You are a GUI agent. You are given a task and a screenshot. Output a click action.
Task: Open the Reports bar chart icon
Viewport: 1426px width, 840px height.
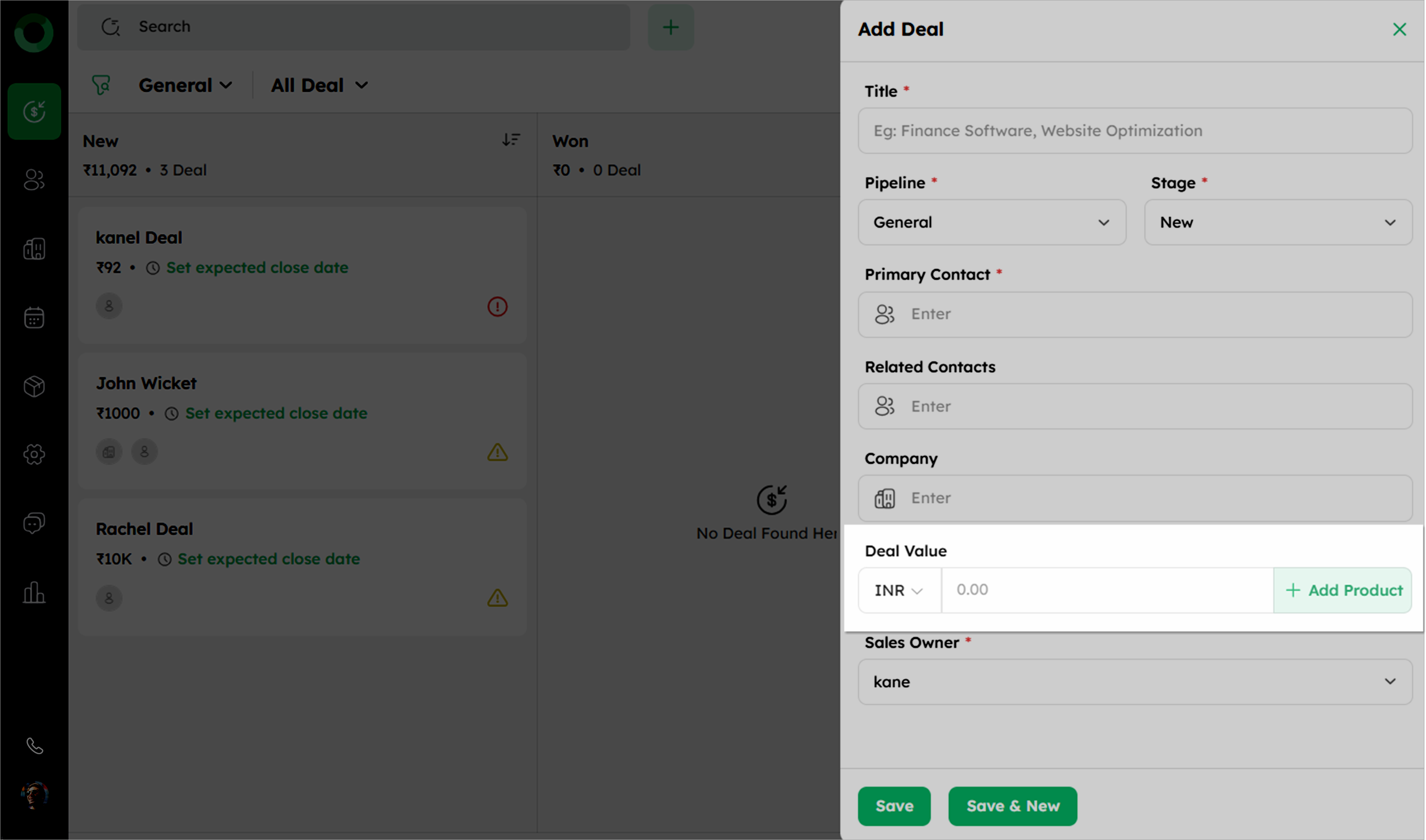pos(34,593)
